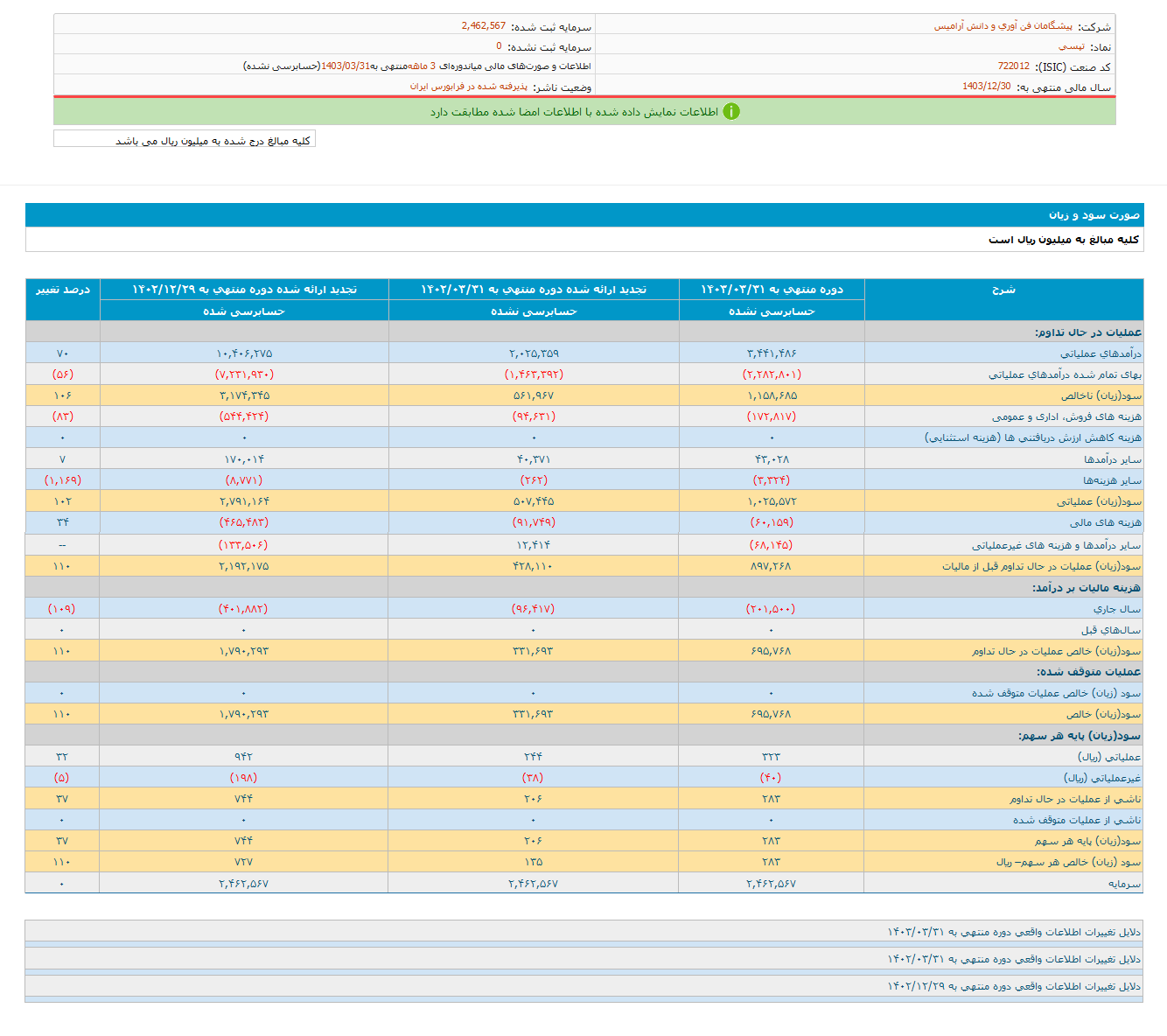Click the ISIC industry code 722012
This screenshot has width=1167, height=1036.
[1013, 66]
